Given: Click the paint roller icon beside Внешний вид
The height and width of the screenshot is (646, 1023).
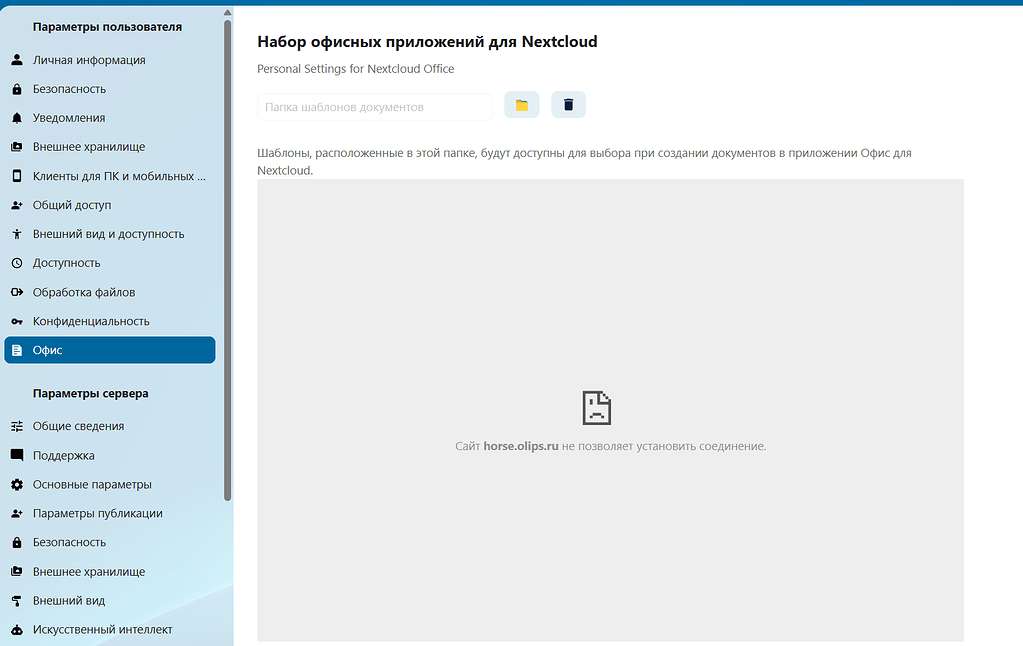Looking at the screenshot, I should coord(17,600).
